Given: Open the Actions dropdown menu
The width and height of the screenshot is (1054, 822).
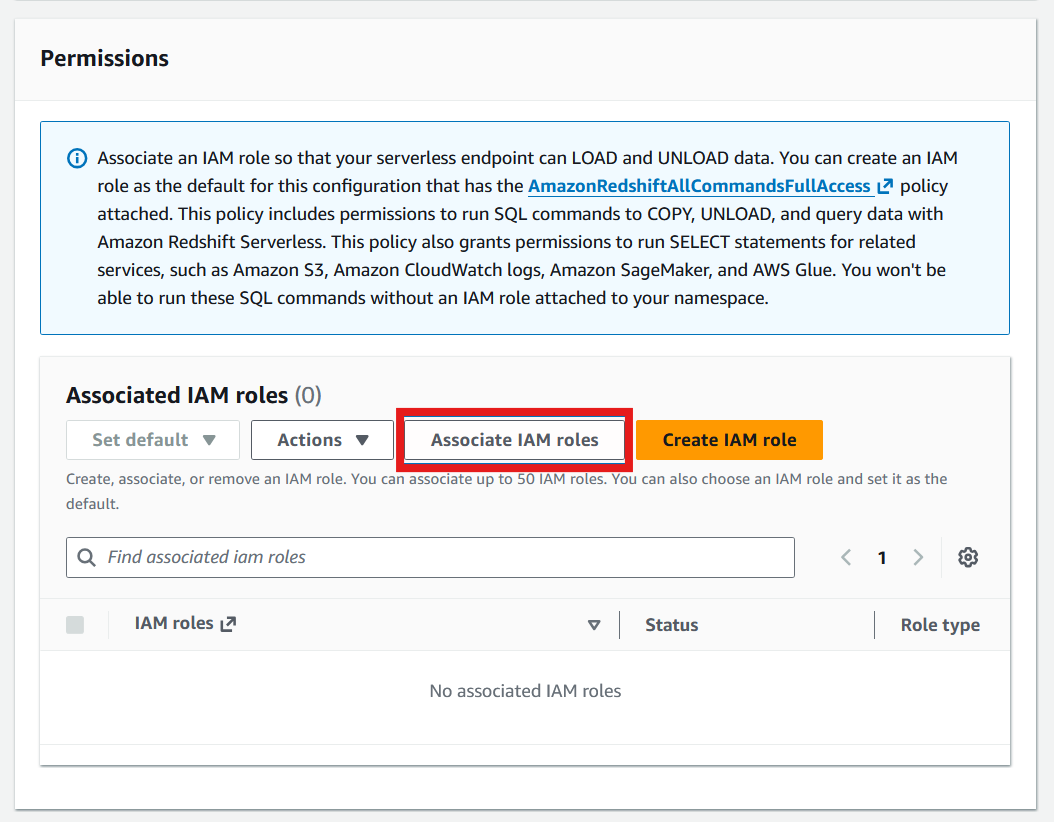Looking at the screenshot, I should click(322, 440).
